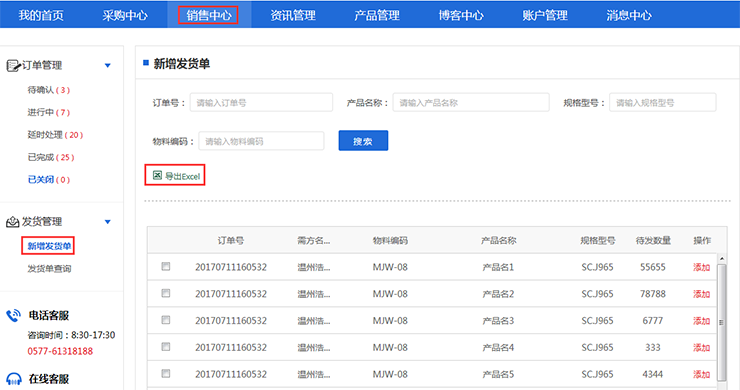
Task: Click the 产品名称 column header
Action: [498, 240]
